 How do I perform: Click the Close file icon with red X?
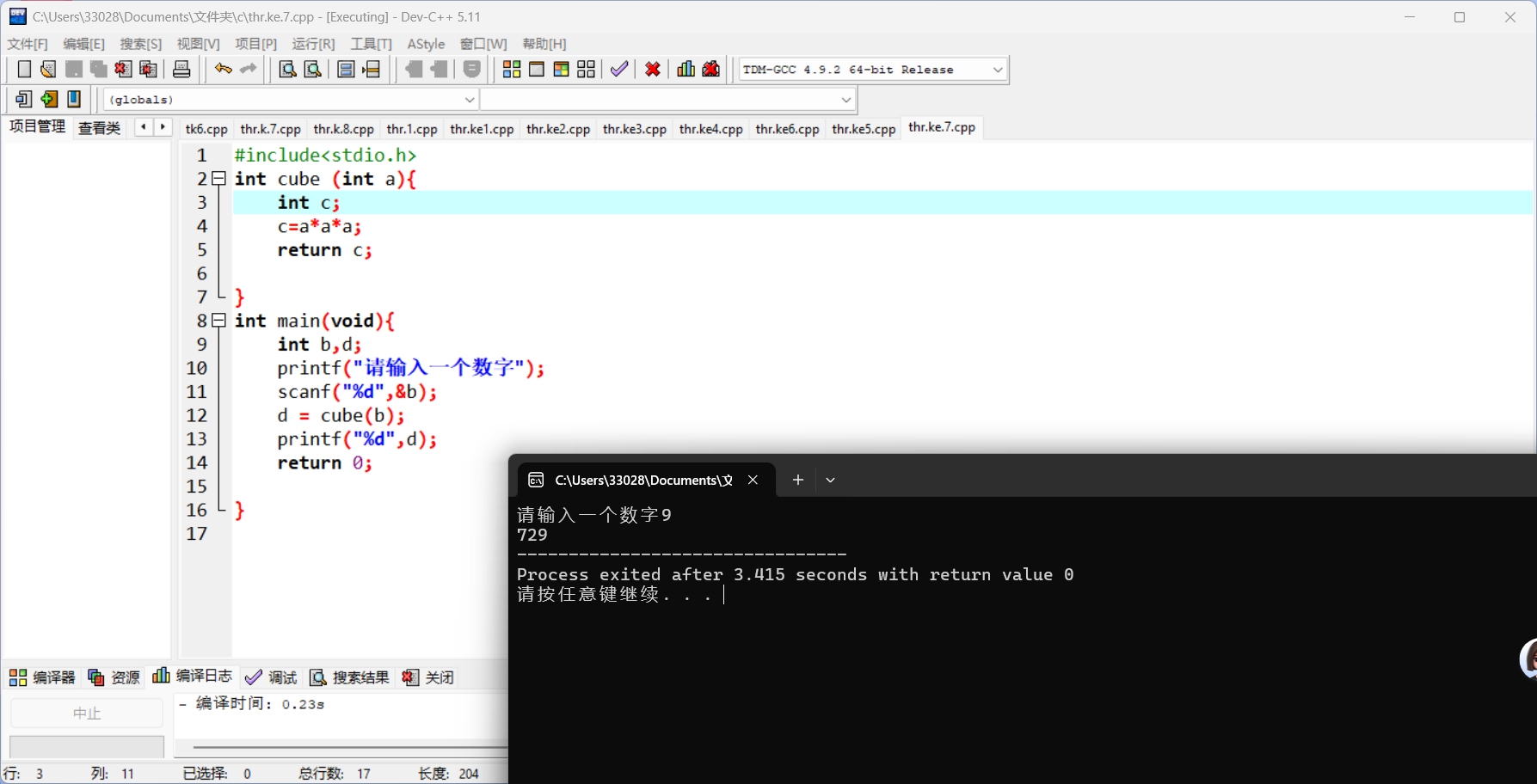tap(123, 70)
